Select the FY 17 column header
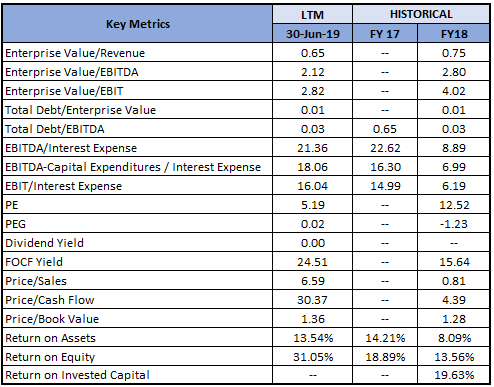494x387 pixels. coord(385,34)
